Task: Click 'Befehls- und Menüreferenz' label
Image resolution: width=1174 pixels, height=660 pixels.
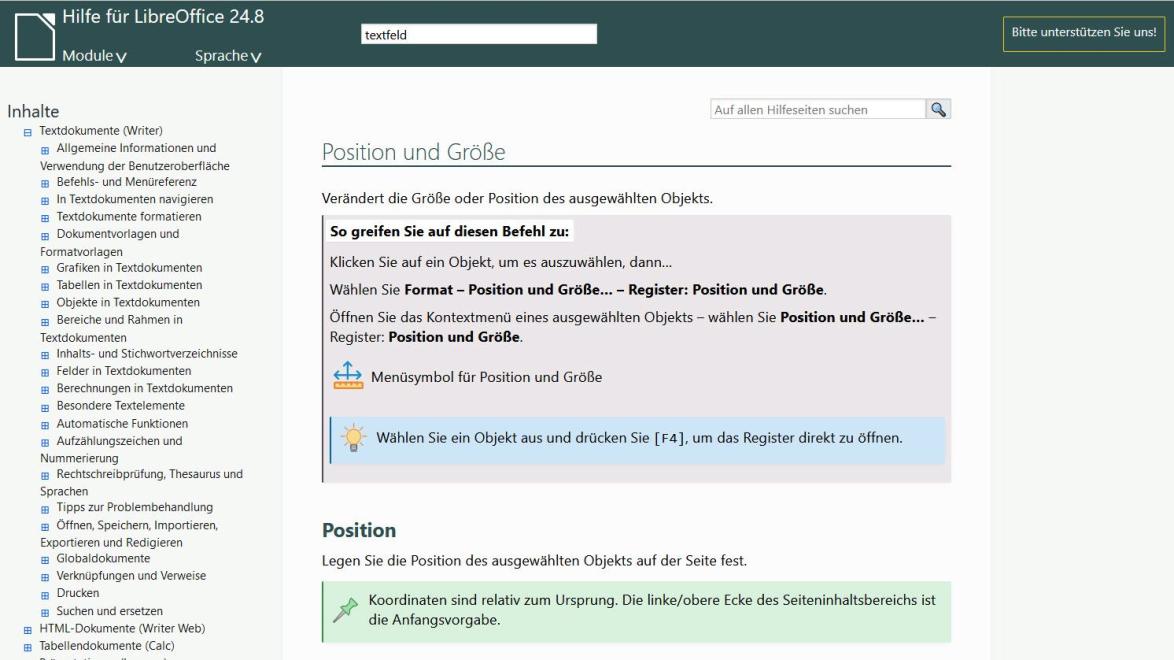Action: 127,181
